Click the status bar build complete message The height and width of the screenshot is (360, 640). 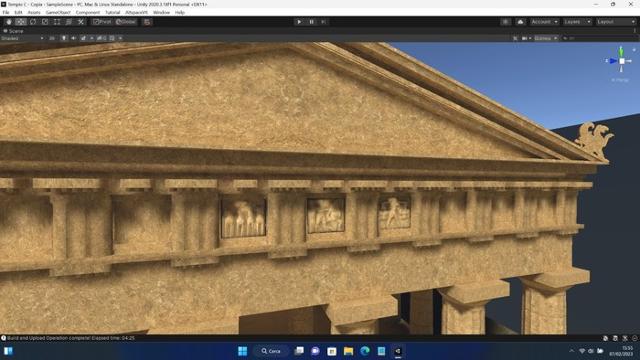pyautogui.click(x=71, y=338)
